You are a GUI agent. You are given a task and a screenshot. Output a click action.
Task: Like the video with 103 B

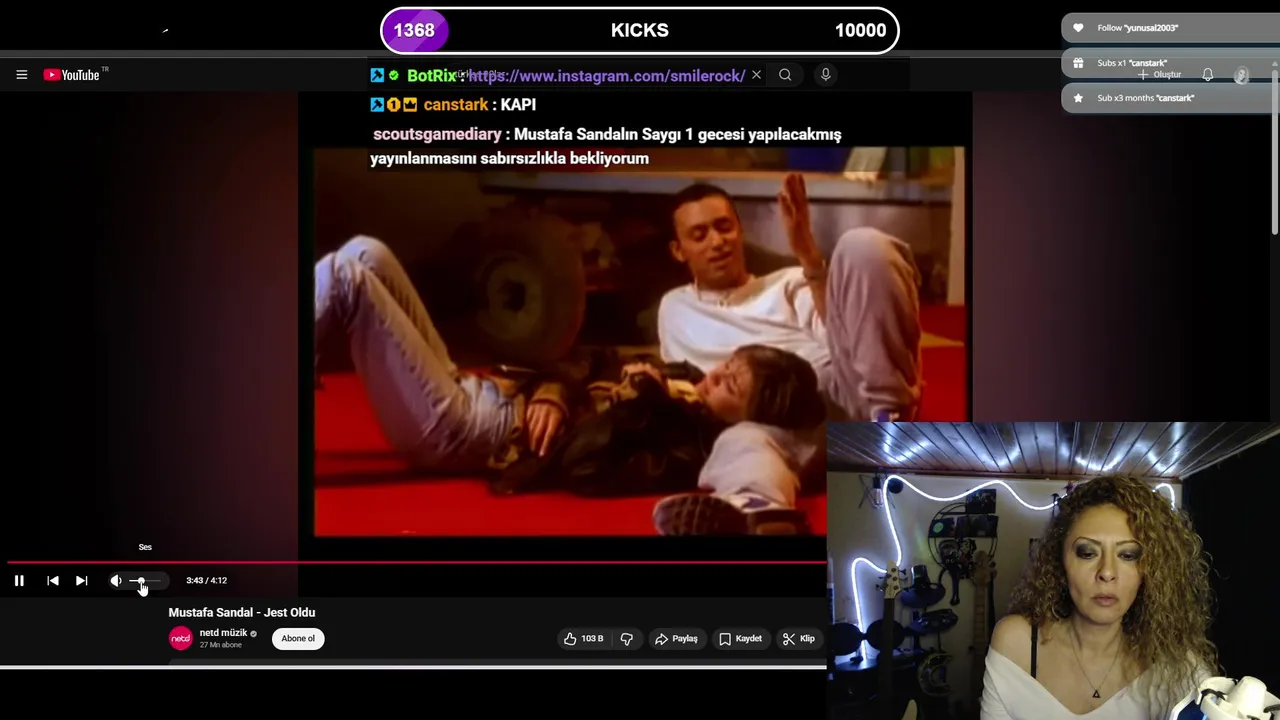click(x=583, y=638)
